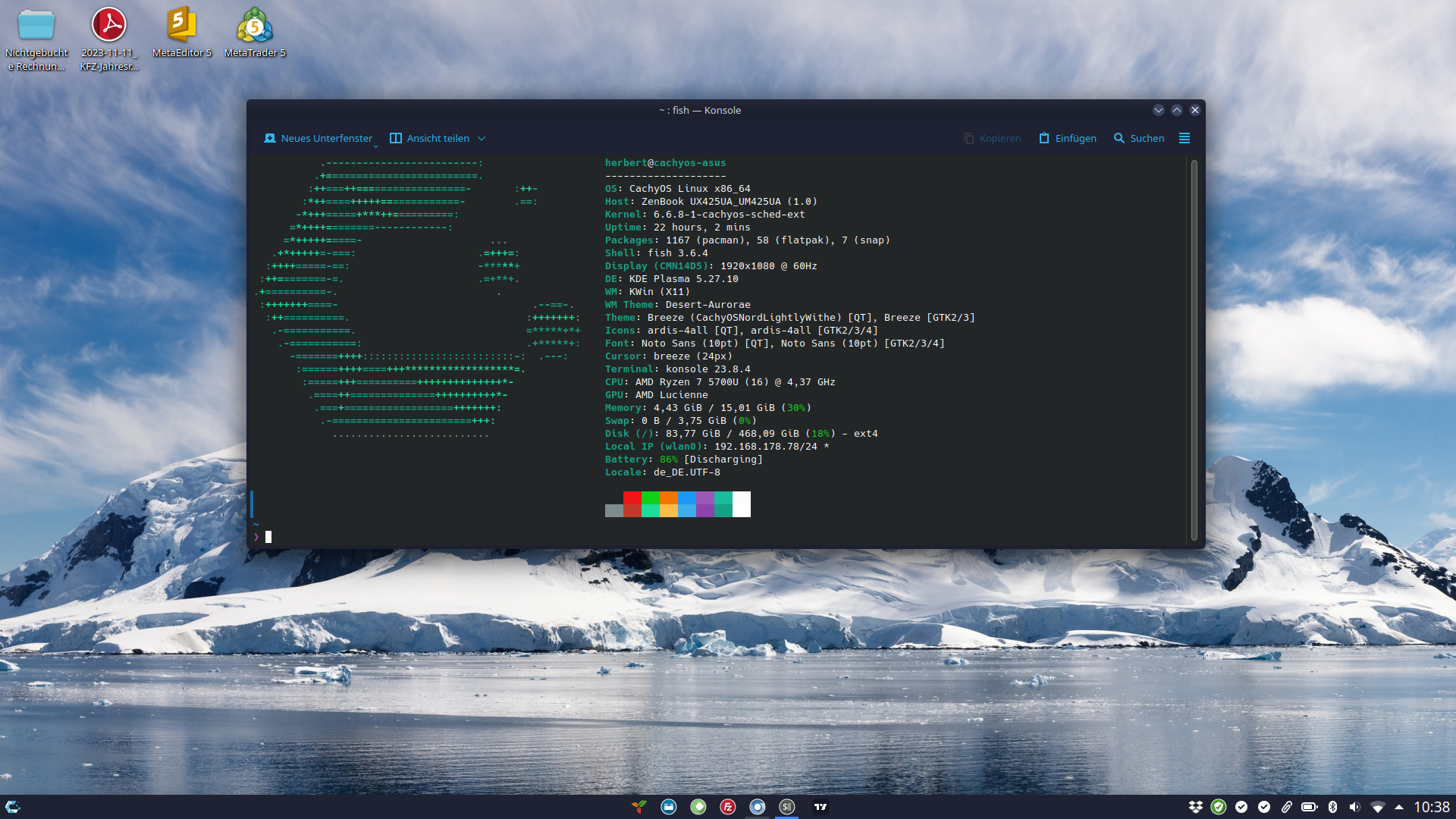Open the volume control in tray

click(x=1355, y=807)
